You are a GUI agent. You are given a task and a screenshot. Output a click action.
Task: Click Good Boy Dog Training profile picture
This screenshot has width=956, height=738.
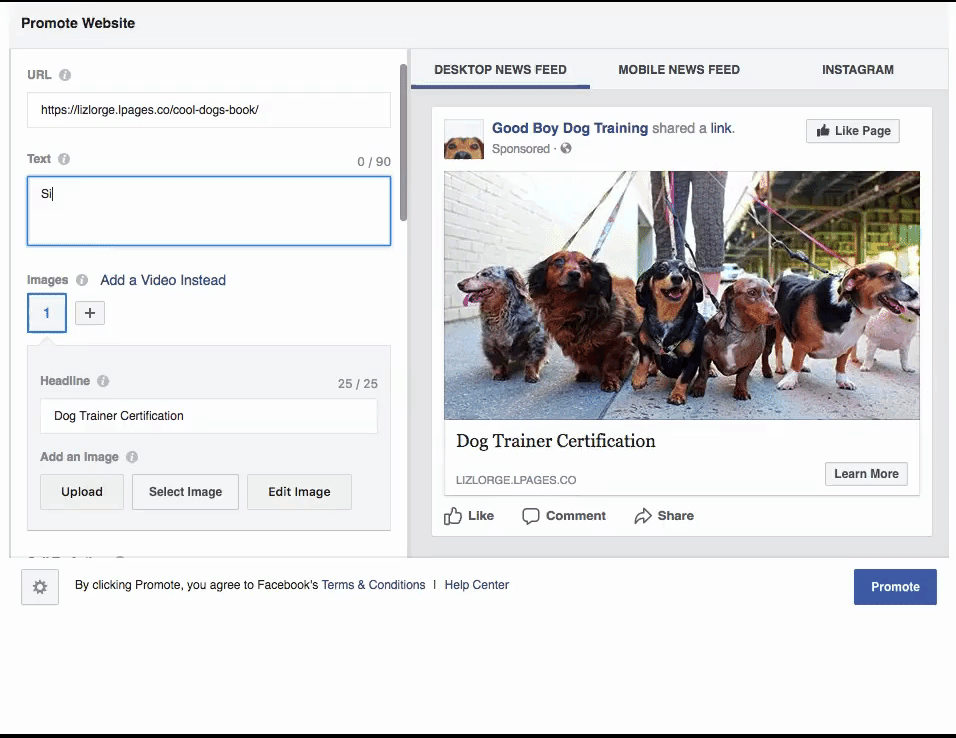[463, 140]
